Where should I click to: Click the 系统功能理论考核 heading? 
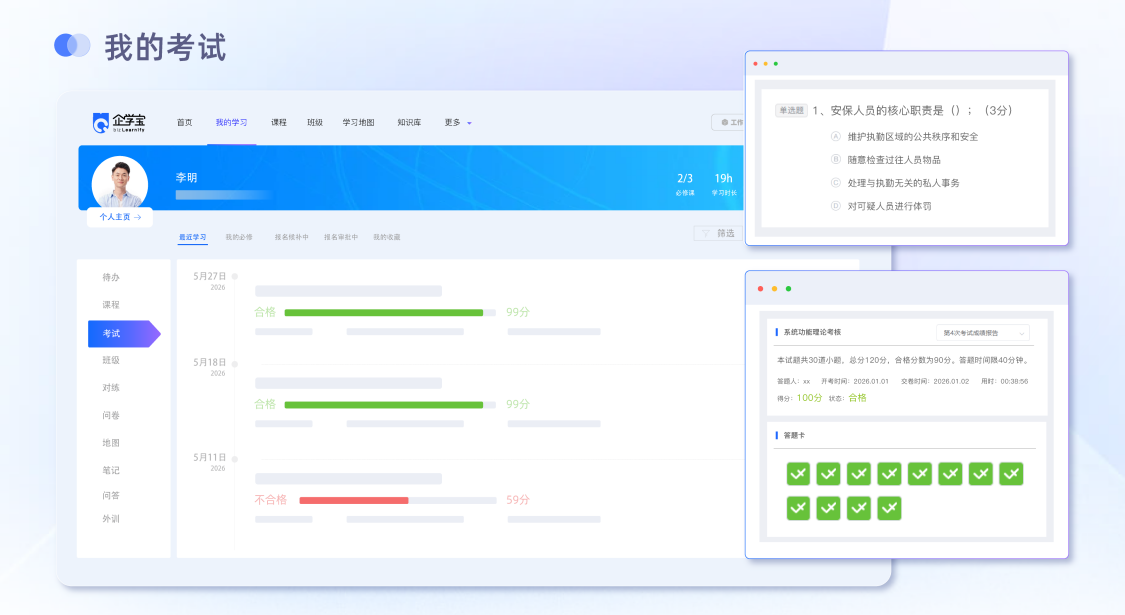(812, 332)
